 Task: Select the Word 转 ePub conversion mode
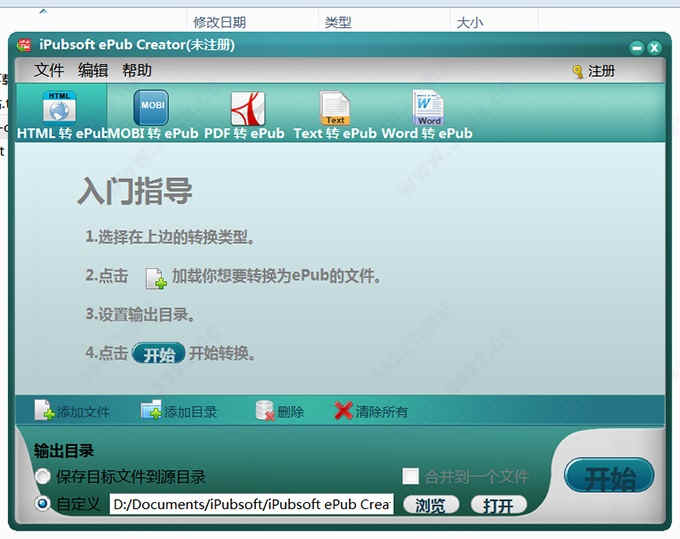(x=428, y=114)
